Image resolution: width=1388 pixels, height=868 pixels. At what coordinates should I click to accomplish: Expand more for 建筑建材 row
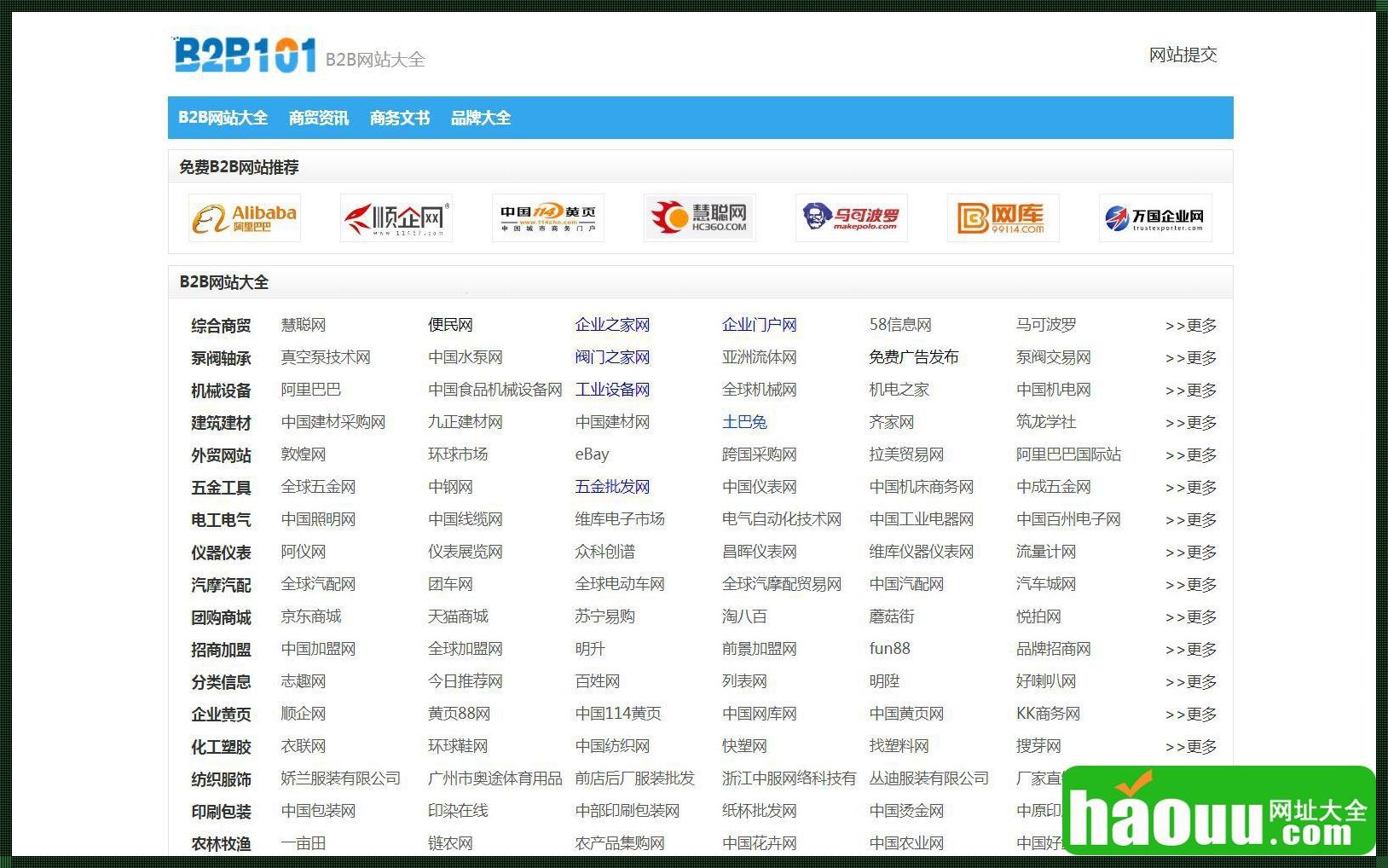point(1191,423)
